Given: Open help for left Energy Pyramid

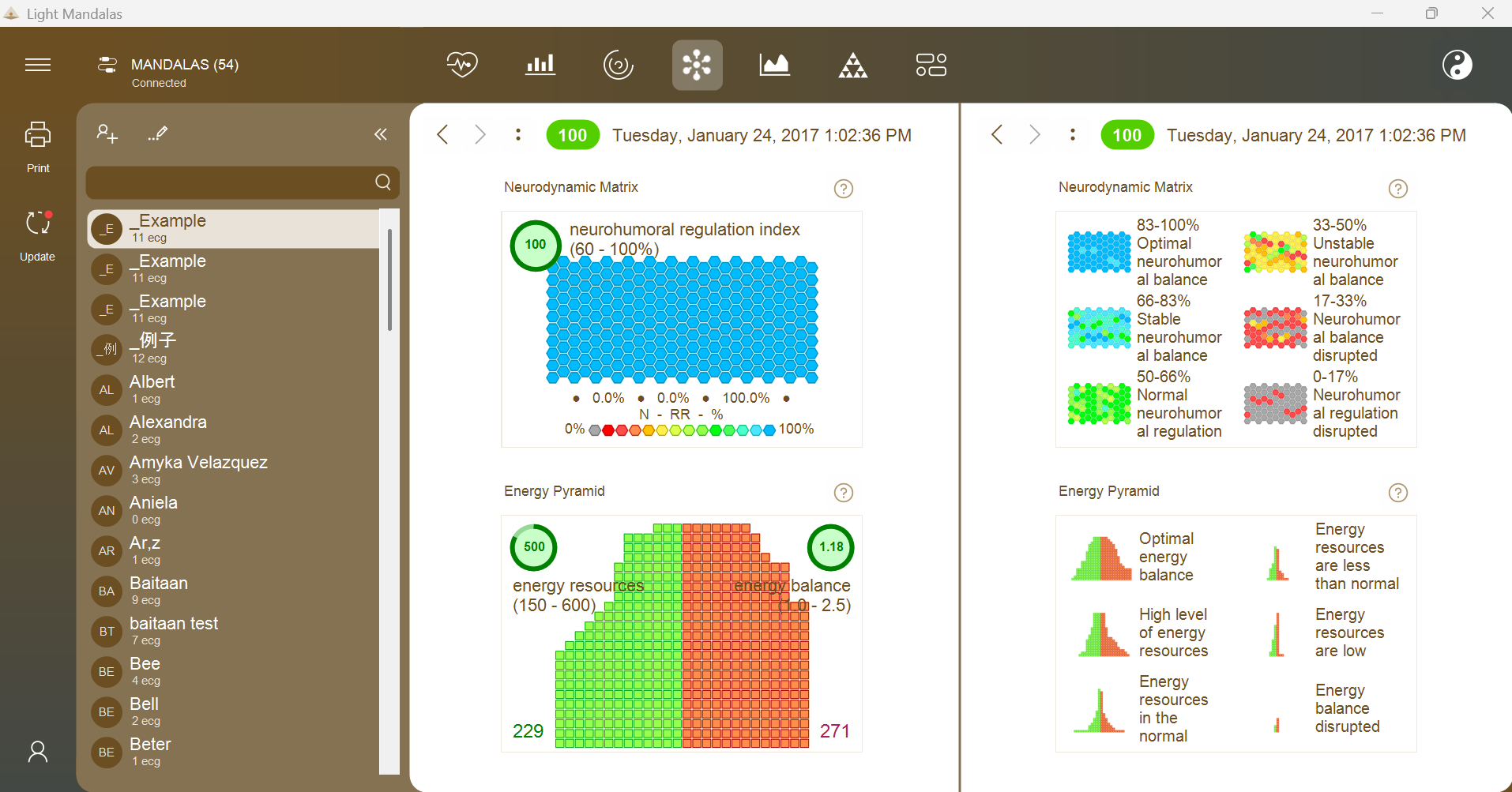Looking at the screenshot, I should pos(844,493).
